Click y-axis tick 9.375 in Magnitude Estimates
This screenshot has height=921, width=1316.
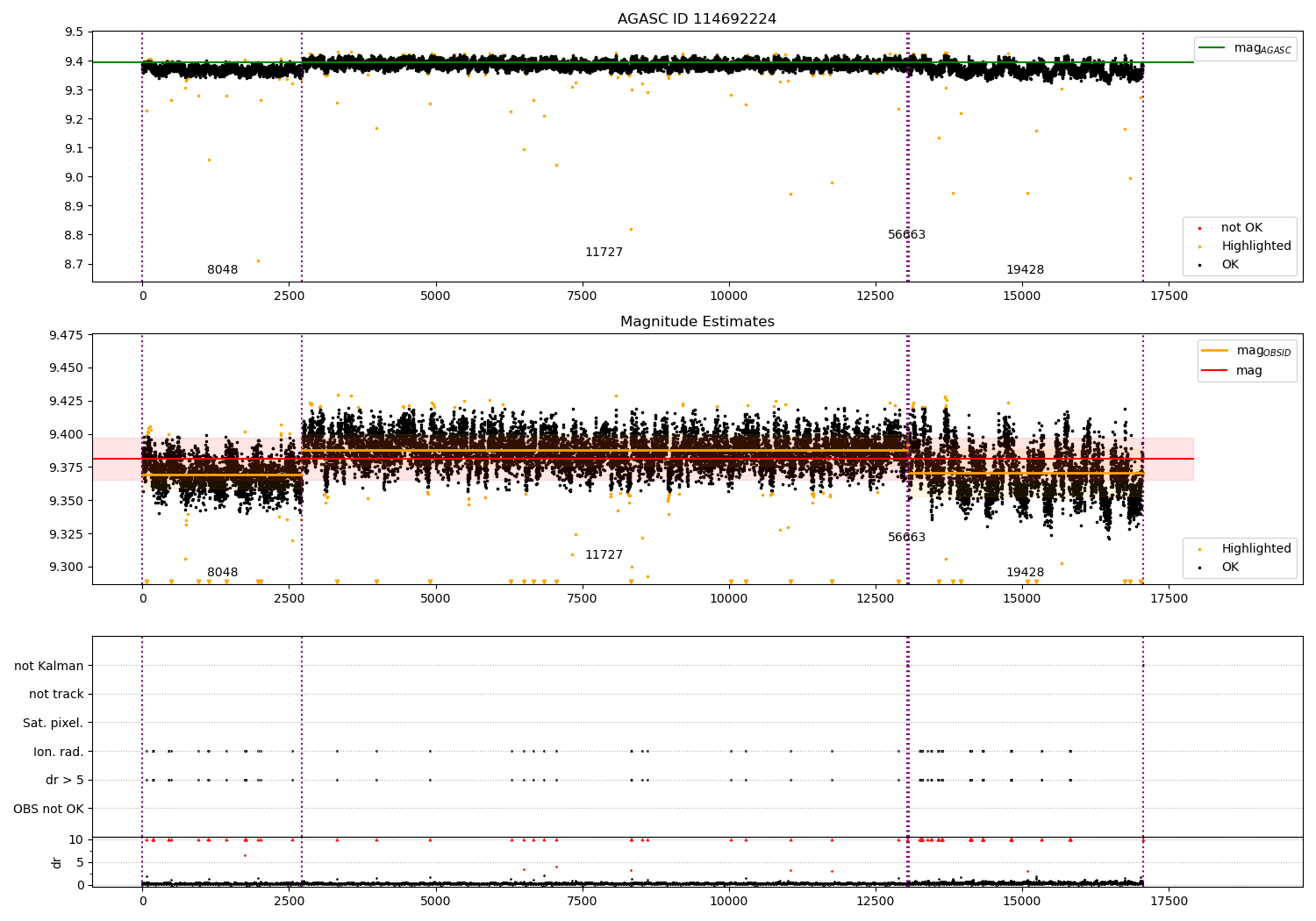coord(67,468)
